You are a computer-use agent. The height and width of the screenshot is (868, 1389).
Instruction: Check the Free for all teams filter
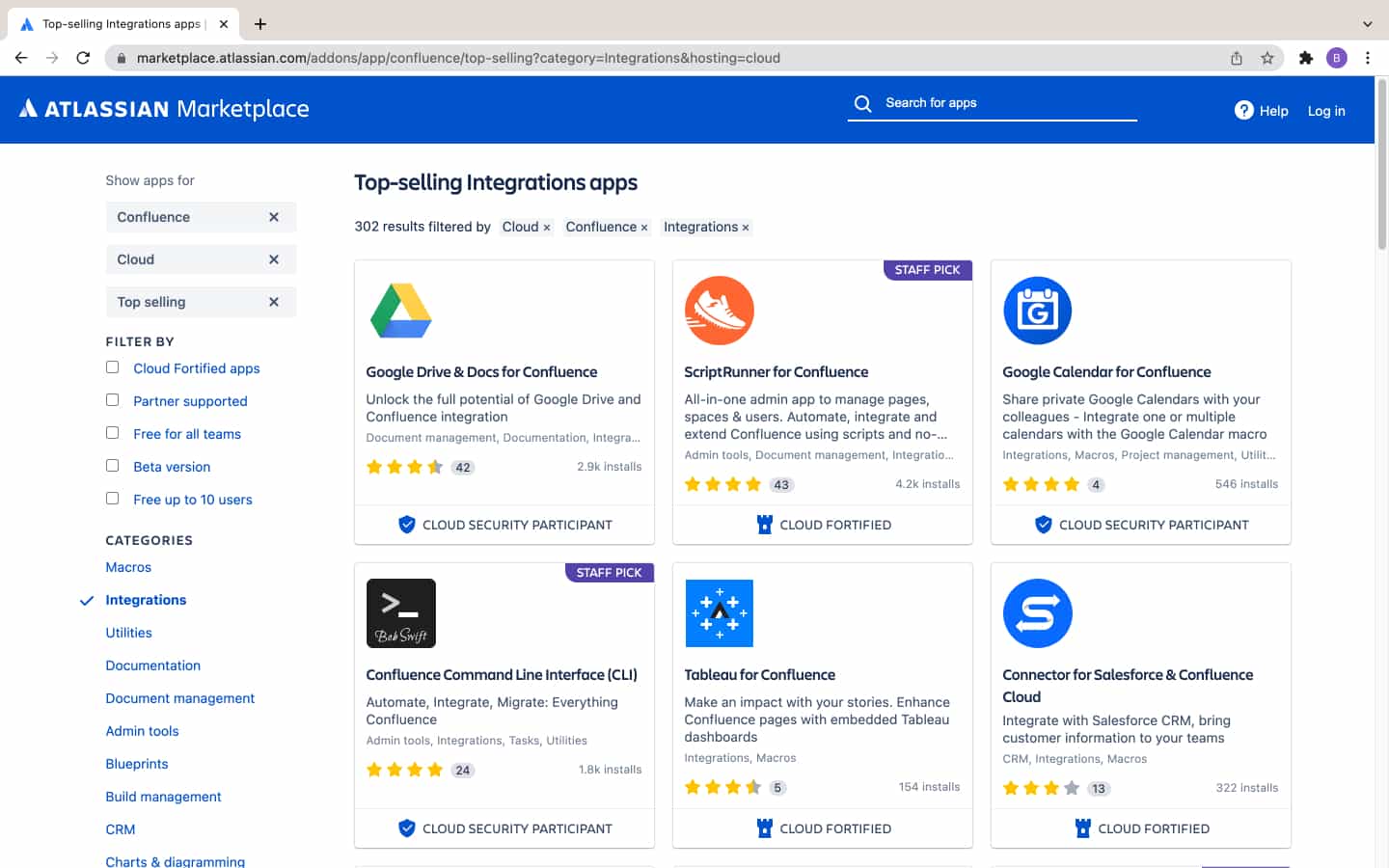point(112,433)
